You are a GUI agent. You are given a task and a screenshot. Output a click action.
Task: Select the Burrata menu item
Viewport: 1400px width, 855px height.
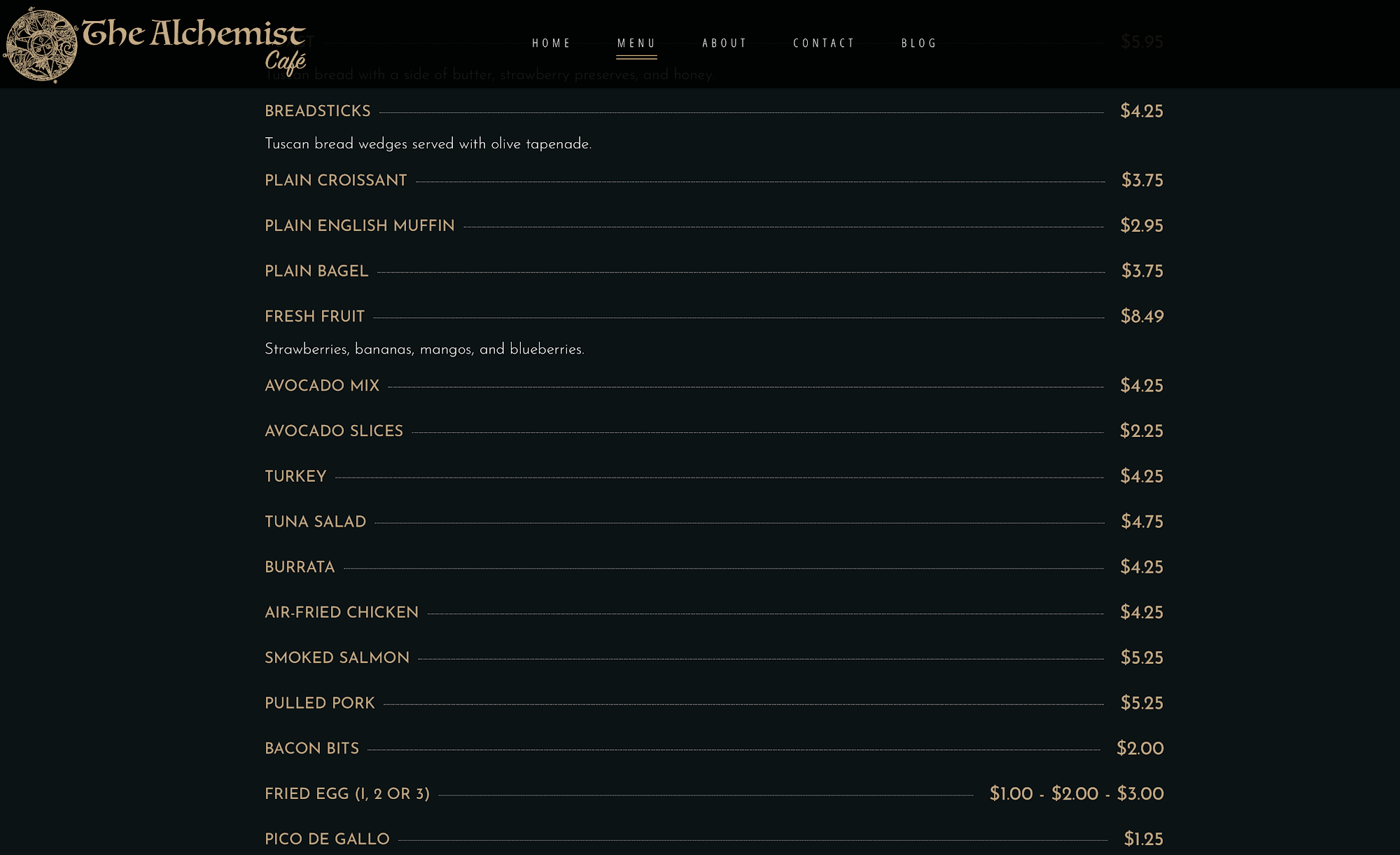coord(300,567)
